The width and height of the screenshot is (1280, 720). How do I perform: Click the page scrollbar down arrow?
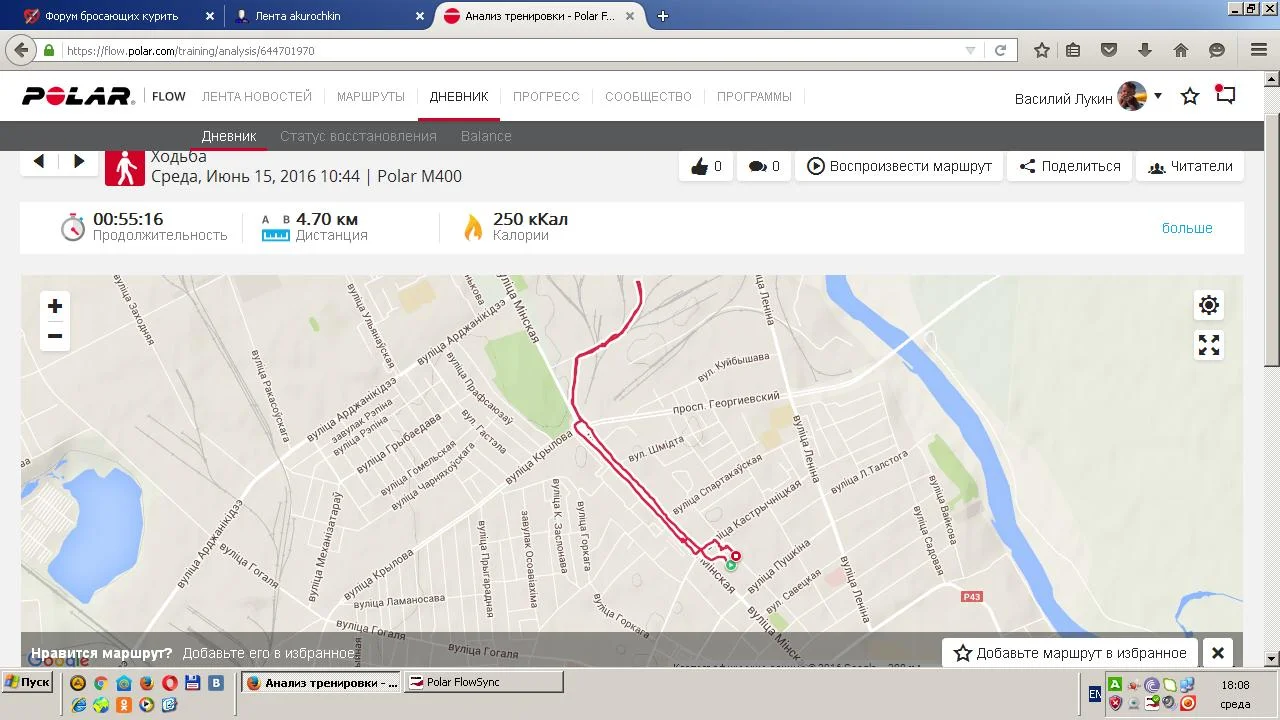pos(1272,659)
